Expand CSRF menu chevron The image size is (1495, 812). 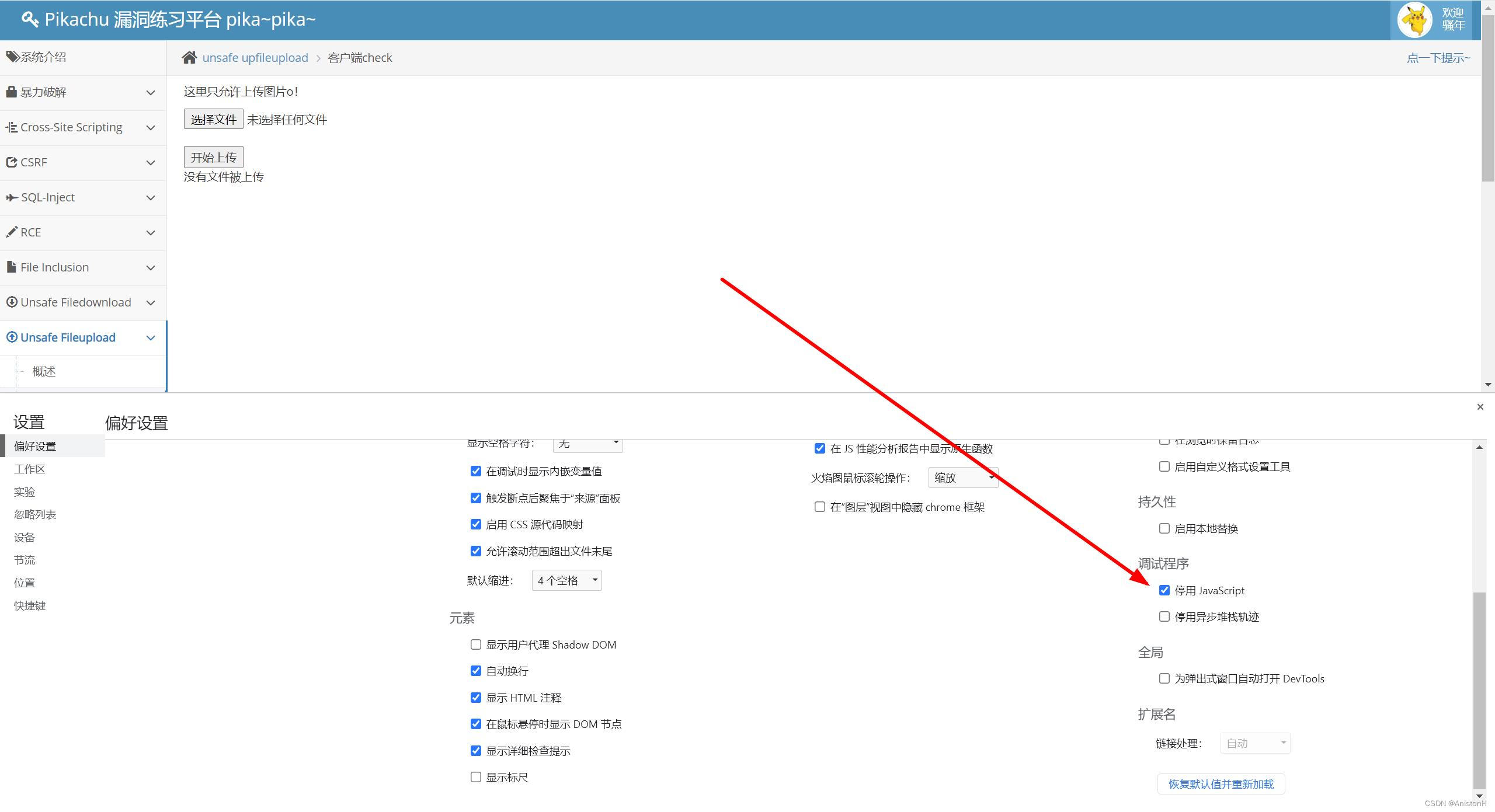[x=151, y=162]
